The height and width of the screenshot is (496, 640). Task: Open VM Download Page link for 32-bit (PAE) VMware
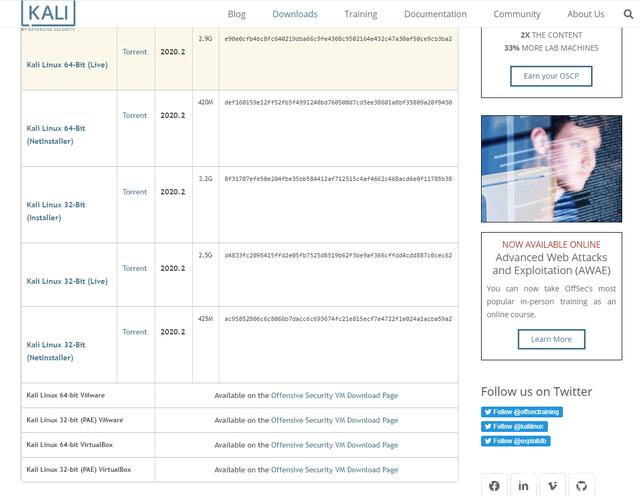point(334,420)
